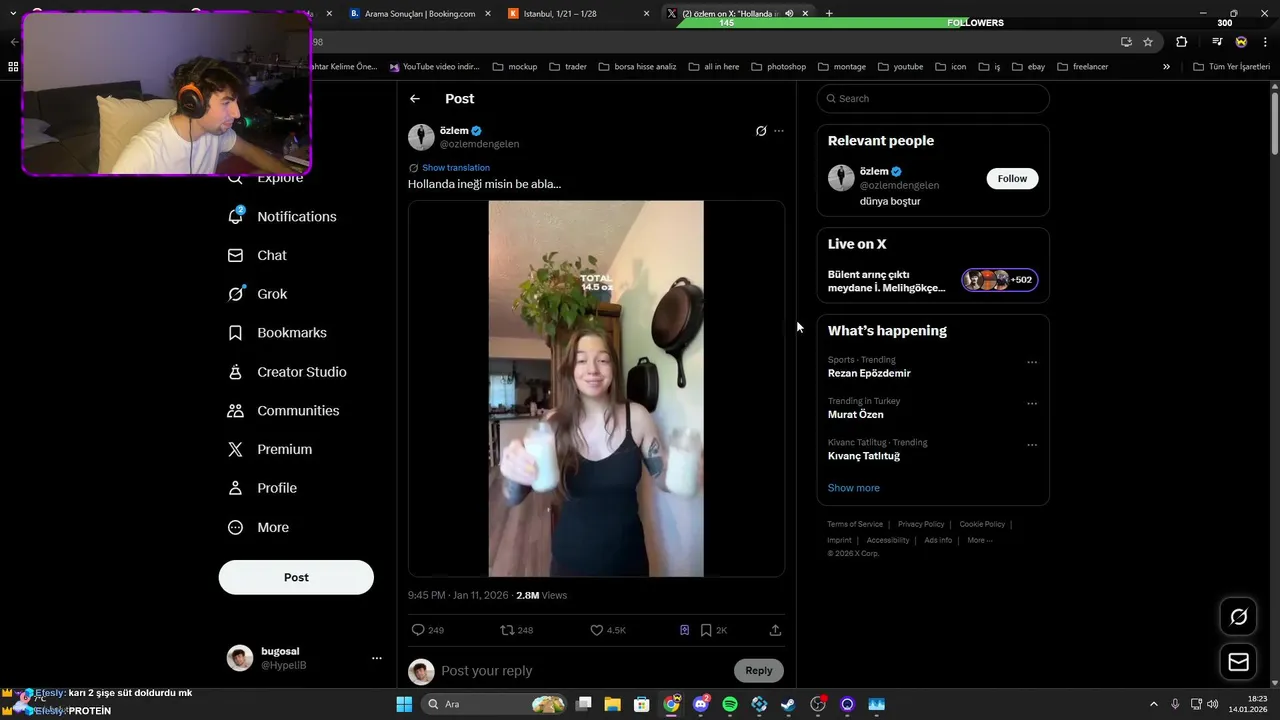Viewport: 1280px width, 720px height.
Task: Open floating Messages envelope button
Action: click(1238, 662)
